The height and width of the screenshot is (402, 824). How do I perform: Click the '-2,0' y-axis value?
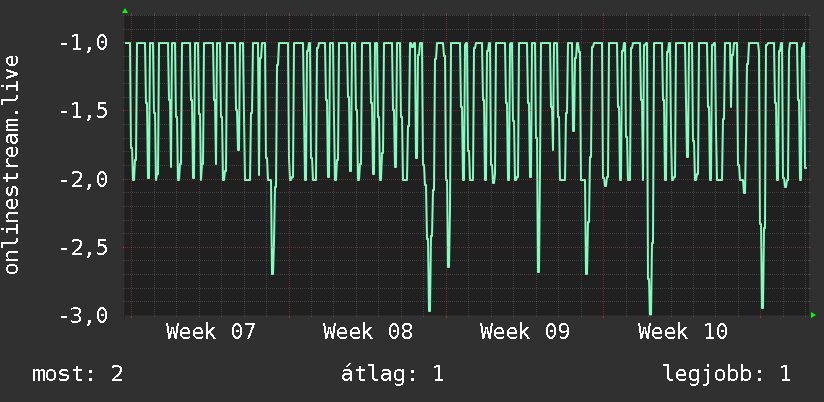(x=84, y=180)
